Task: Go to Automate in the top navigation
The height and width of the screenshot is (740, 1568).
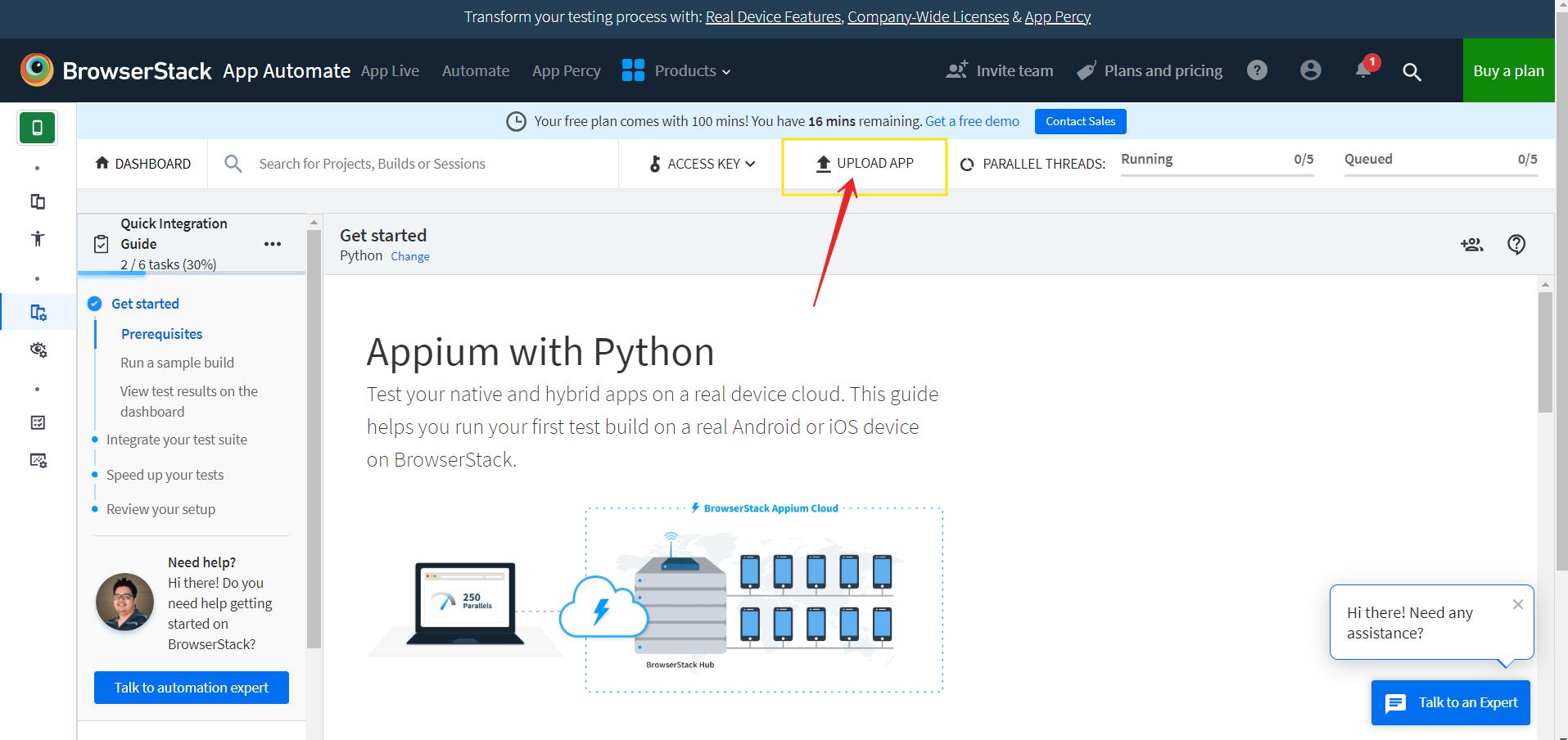Action: point(476,70)
